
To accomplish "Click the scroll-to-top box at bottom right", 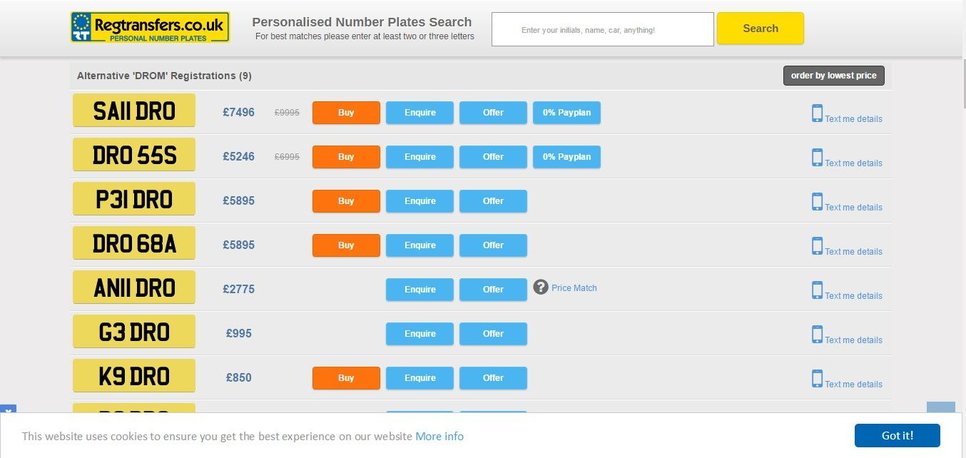I will 941,408.
